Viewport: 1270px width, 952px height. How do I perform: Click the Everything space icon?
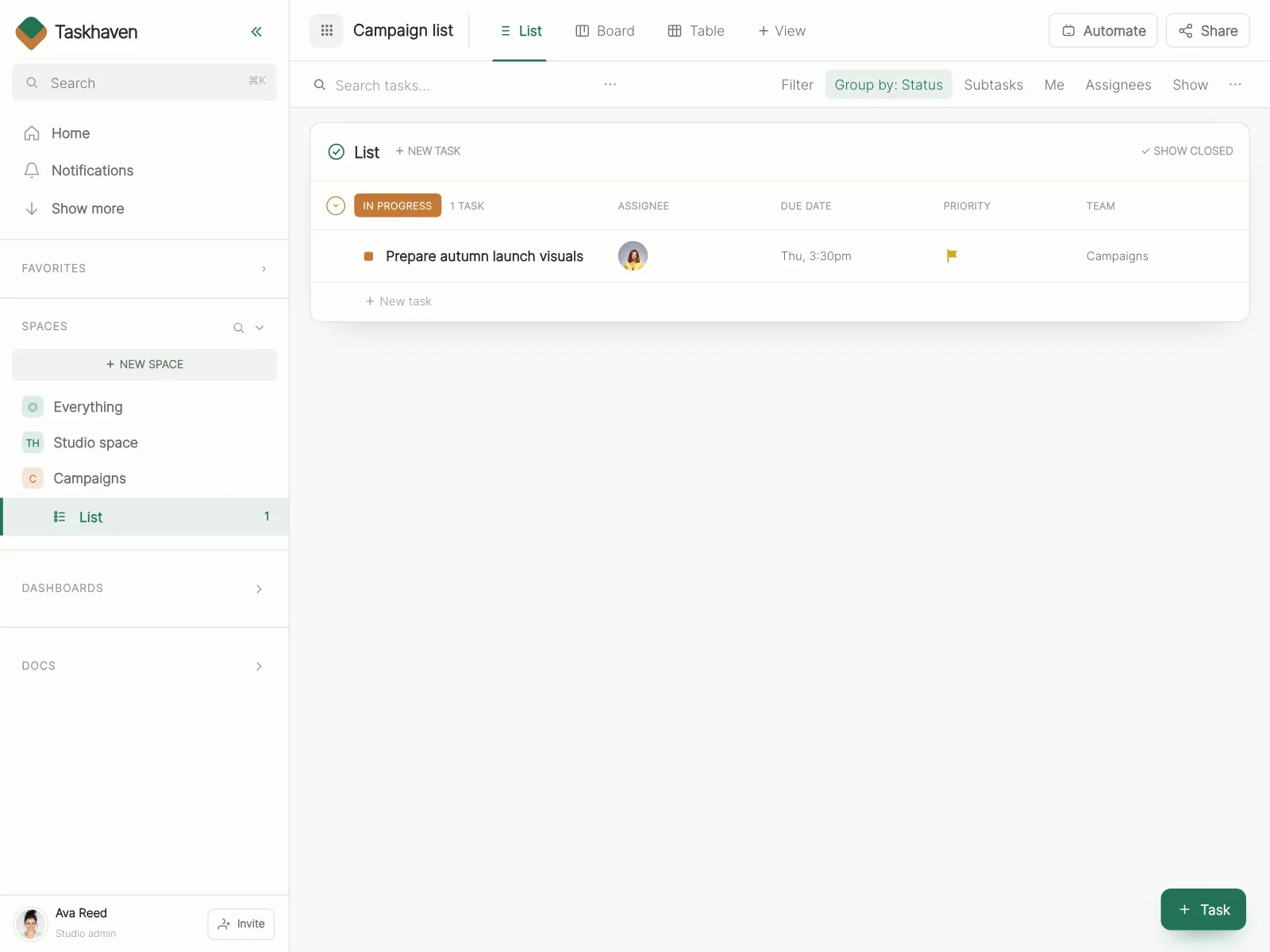[x=33, y=407]
